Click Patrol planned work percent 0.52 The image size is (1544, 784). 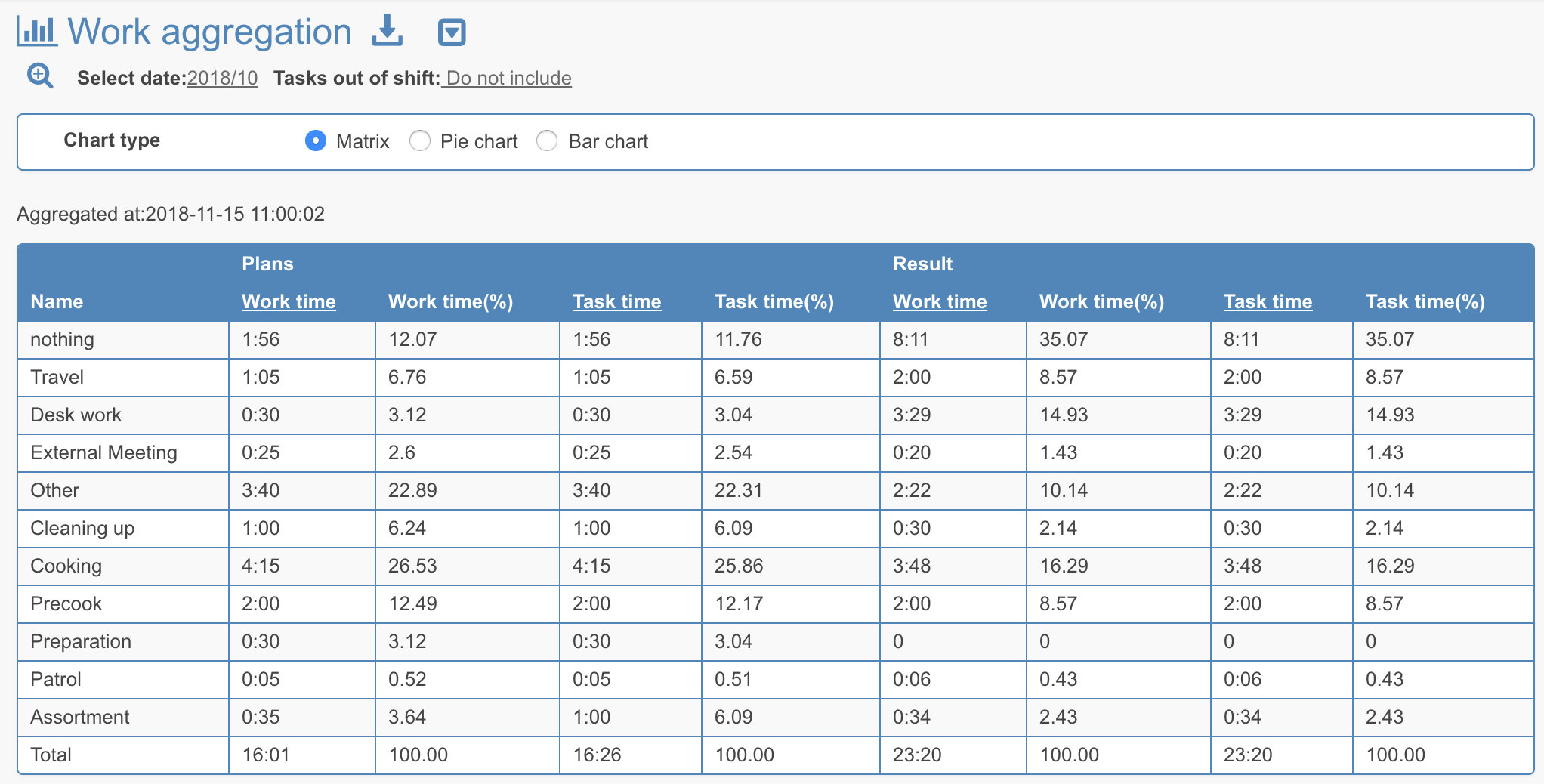[407, 679]
